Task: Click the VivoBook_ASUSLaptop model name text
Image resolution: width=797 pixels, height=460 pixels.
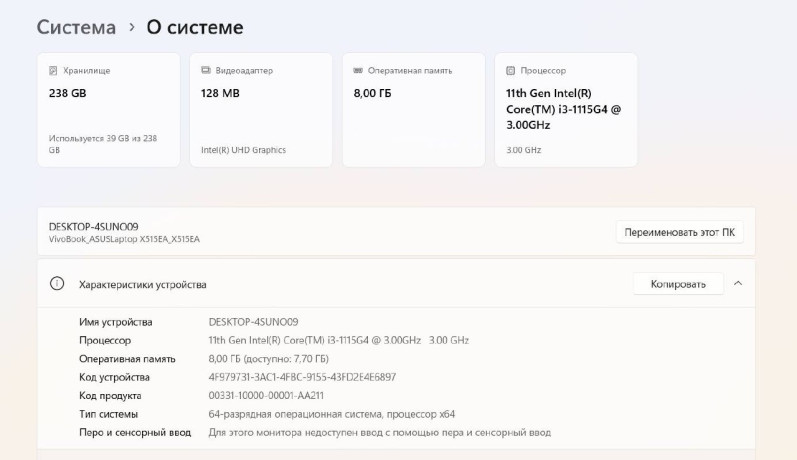Action: pyautogui.click(x=124, y=240)
